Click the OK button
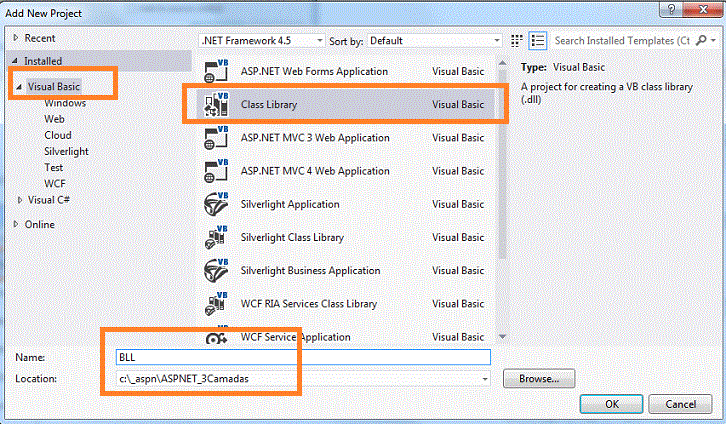 611,404
